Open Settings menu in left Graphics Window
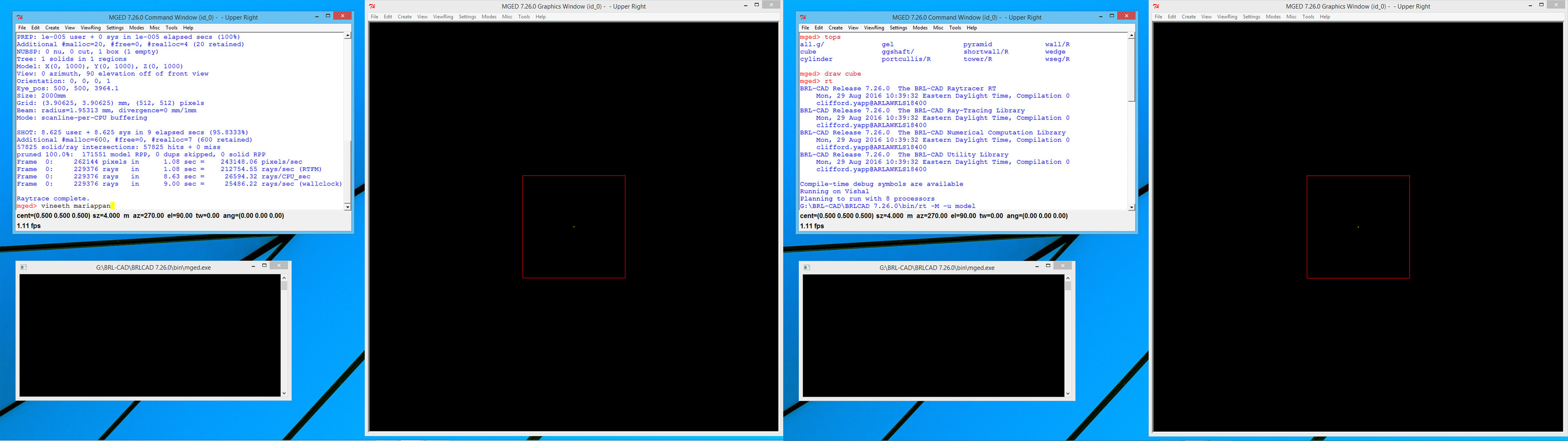 pyautogui.click(x=468, y=16)
